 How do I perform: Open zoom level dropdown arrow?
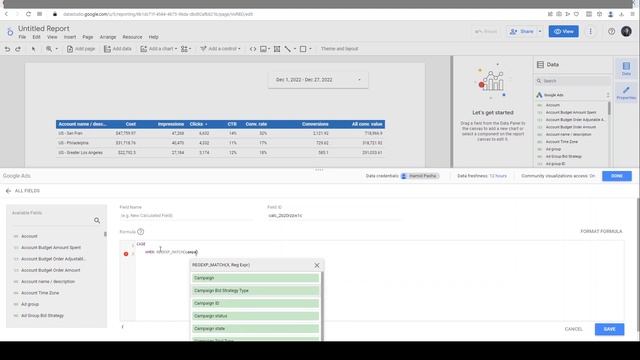(x=57, y=49)
